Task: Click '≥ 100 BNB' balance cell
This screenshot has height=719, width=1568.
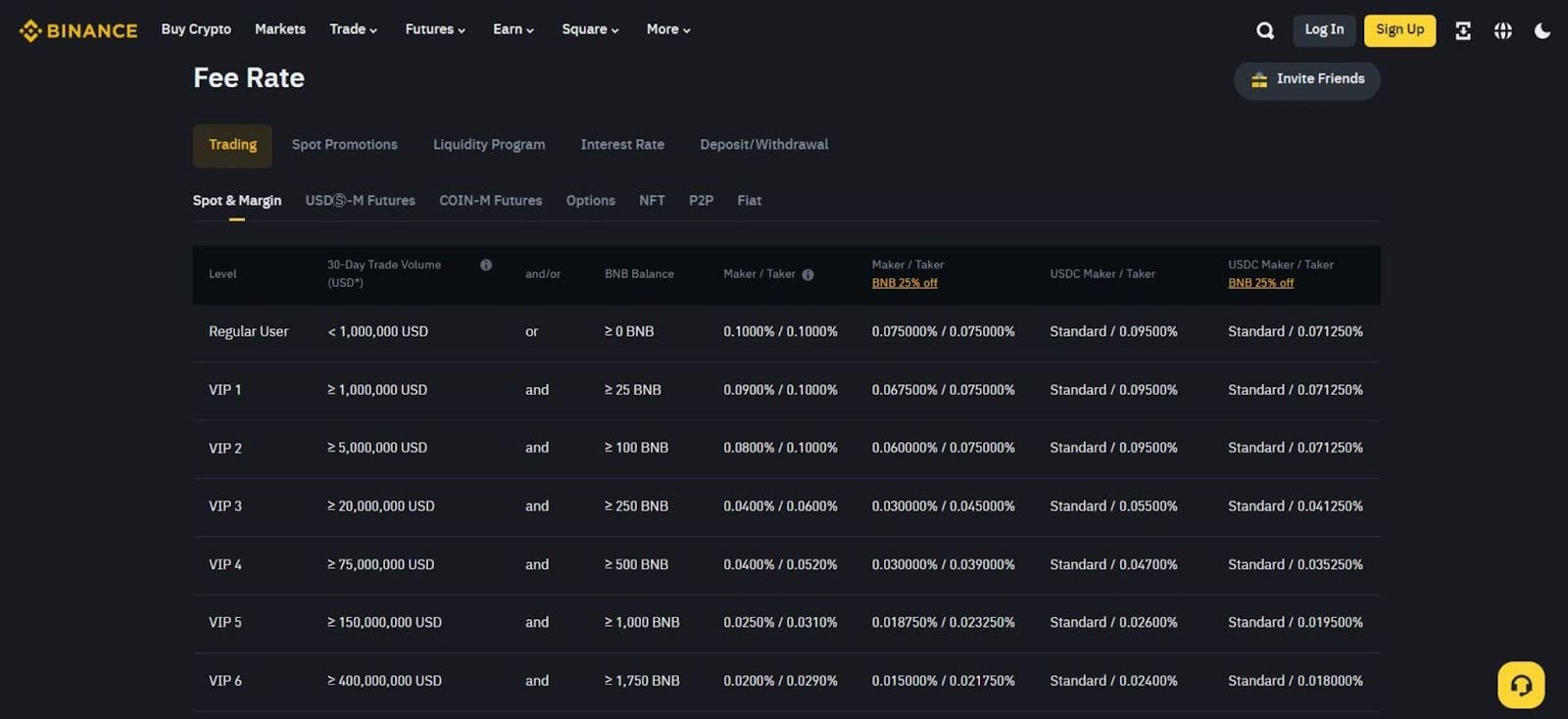Action: pyautogui.click(x=637, y=448)
